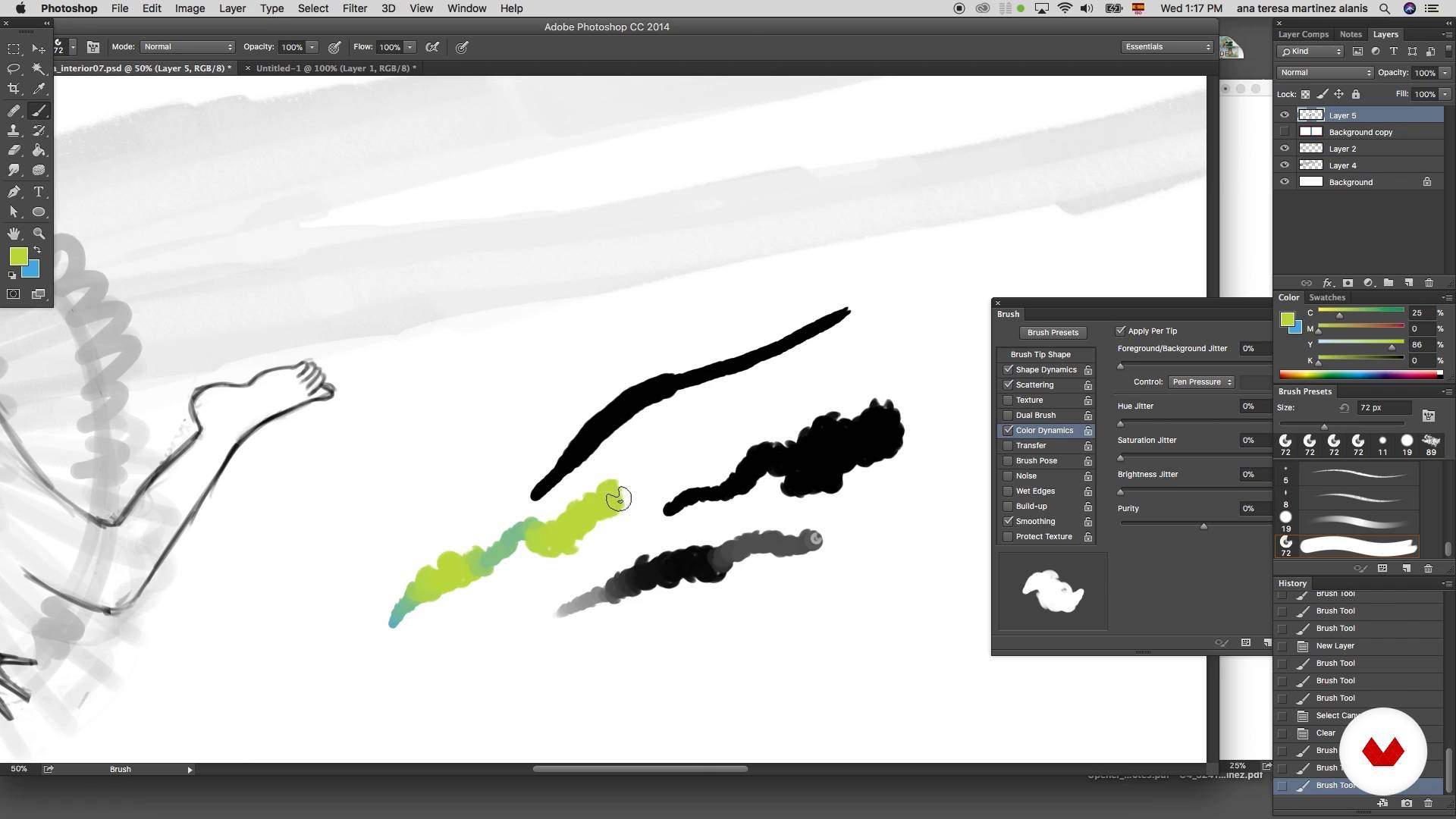Hide Layer 2 visibility eye

pos(1285,149)
